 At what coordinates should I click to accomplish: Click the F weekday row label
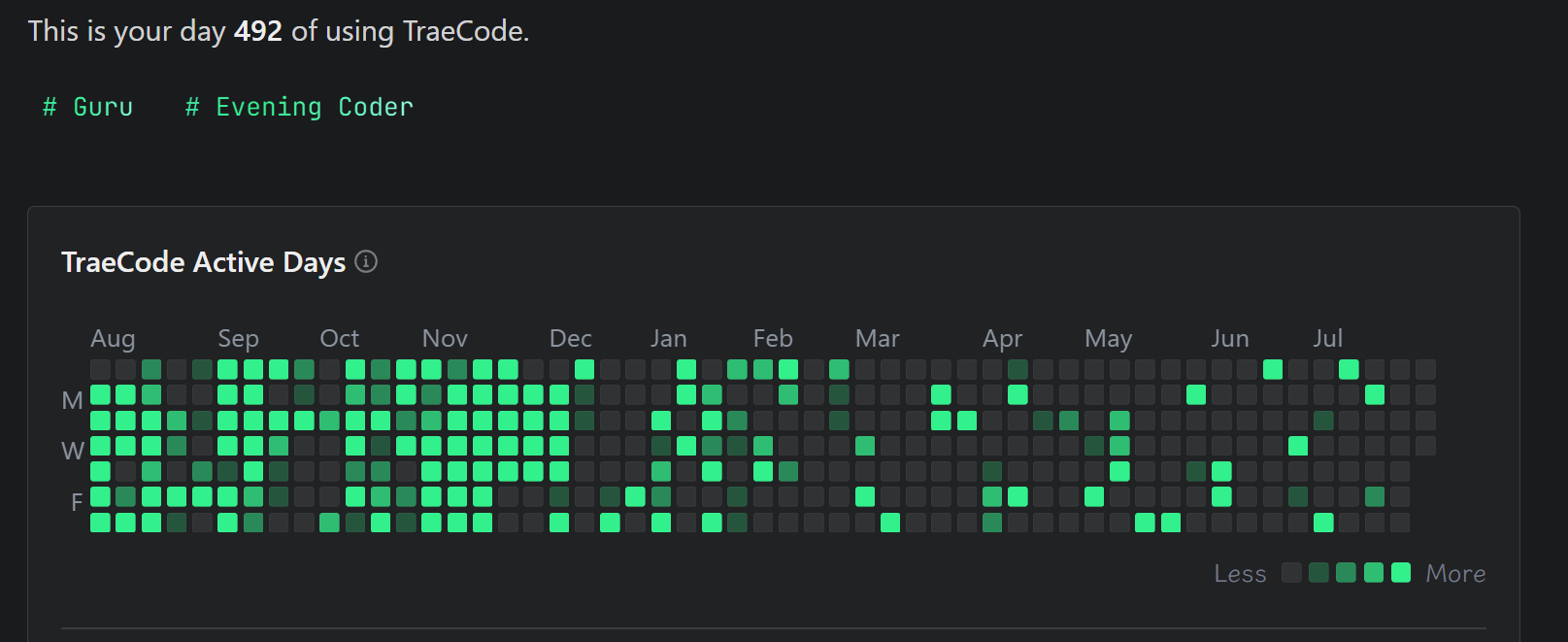click(x=77, y=502)
